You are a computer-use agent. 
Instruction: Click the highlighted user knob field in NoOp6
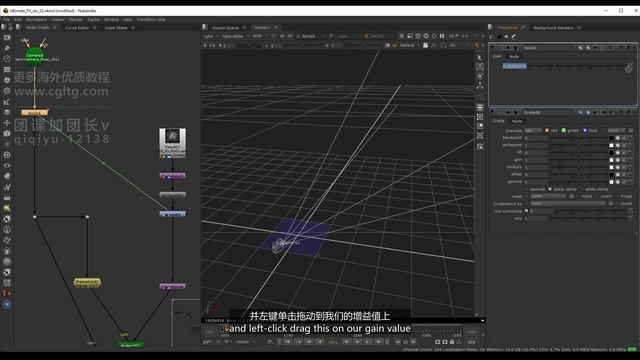click(x=514, y=66)
